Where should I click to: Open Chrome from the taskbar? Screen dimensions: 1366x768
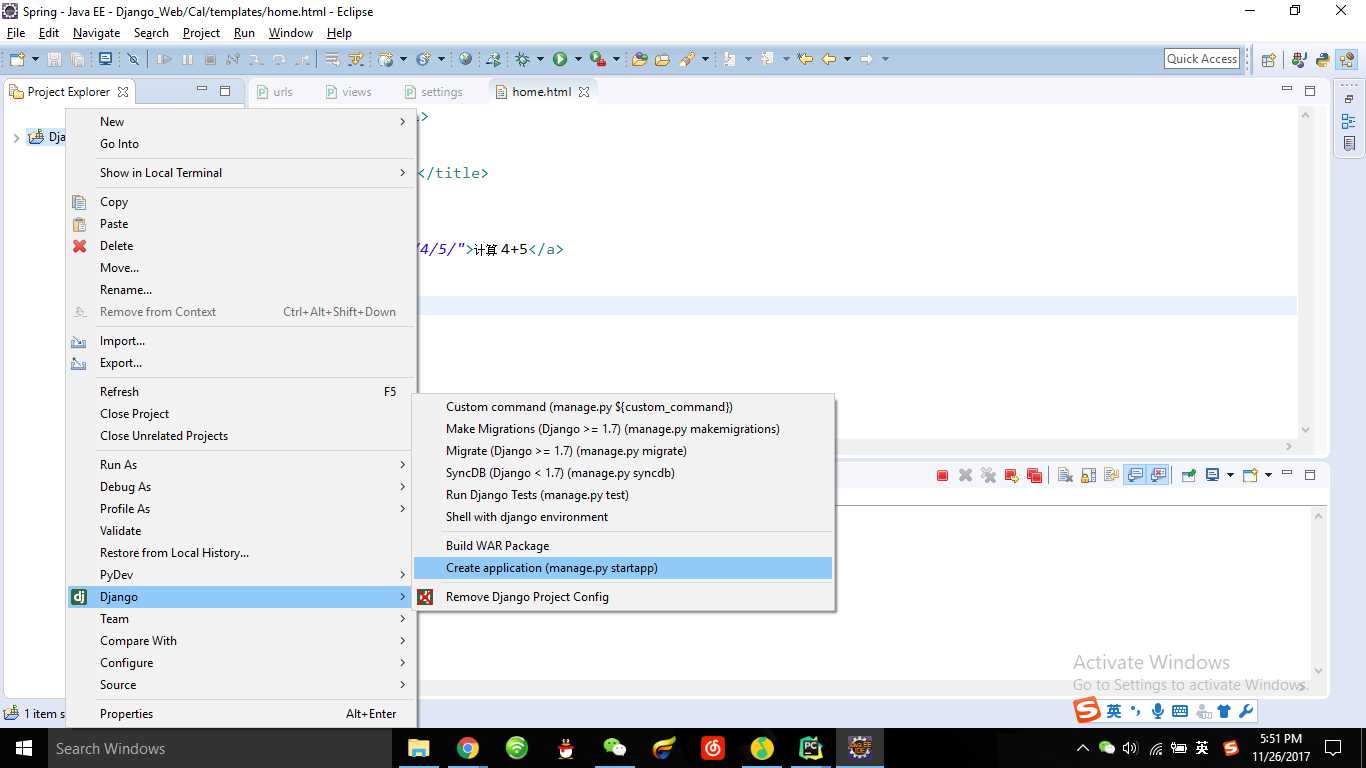tap(467, 748)
